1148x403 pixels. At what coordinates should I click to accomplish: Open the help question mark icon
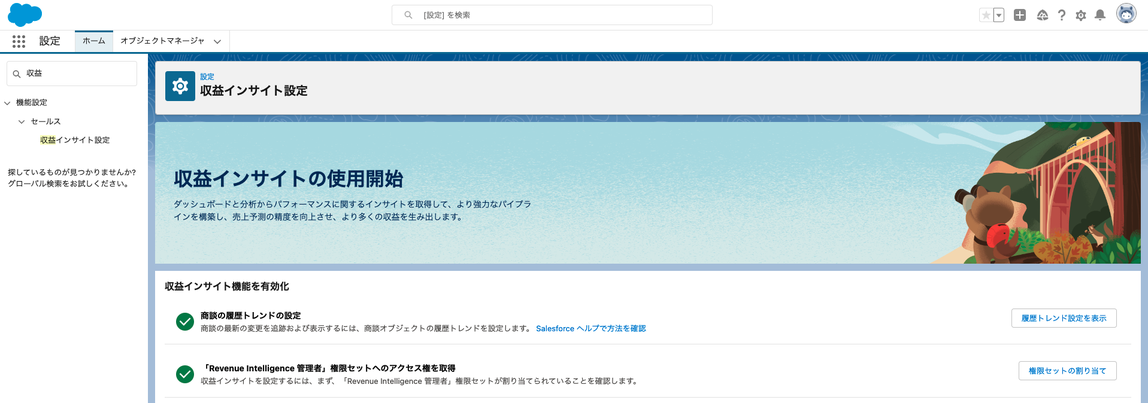click(x=1062, y=15)
